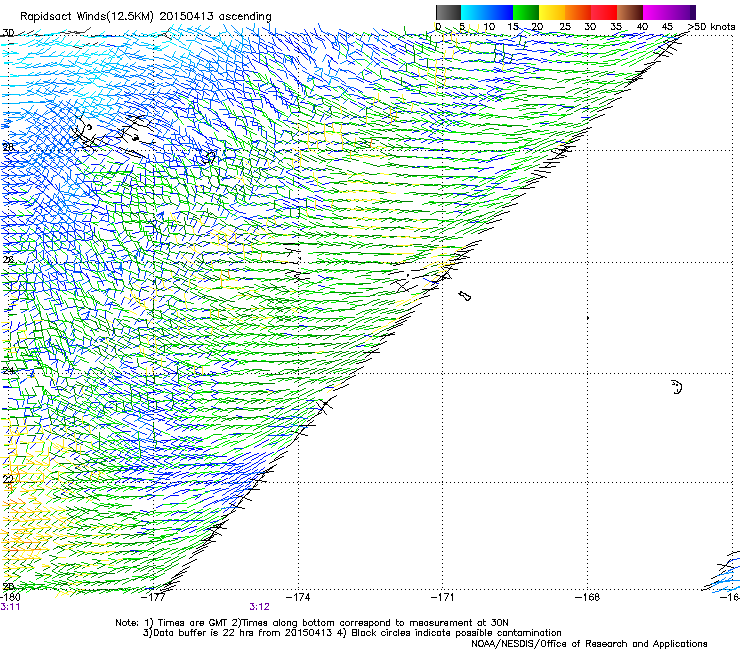Click the orange 25-30 knots legend swatch
The image size is (740, 650).
pyautogui.click(x=578, y=12)
